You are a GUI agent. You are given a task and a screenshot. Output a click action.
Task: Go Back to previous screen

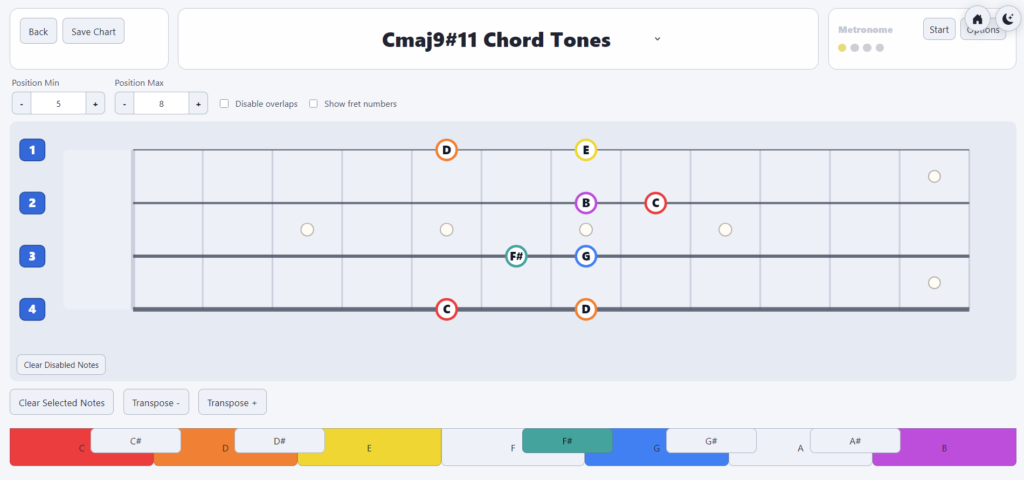click(39, 31)
